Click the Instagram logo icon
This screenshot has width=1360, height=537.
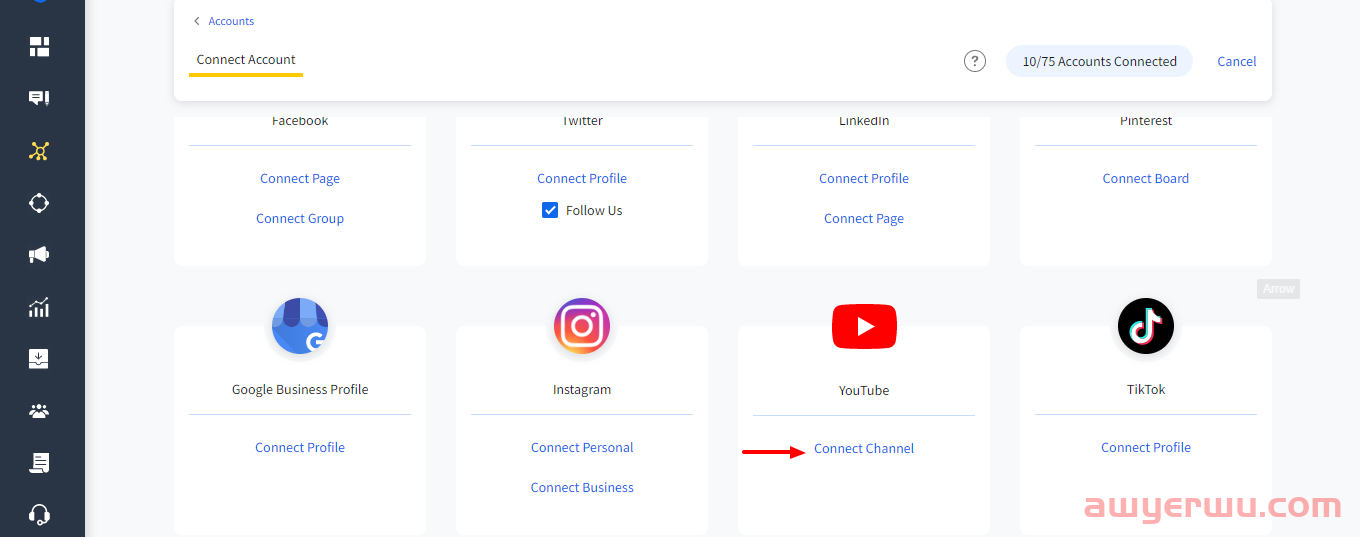point(582,326)
